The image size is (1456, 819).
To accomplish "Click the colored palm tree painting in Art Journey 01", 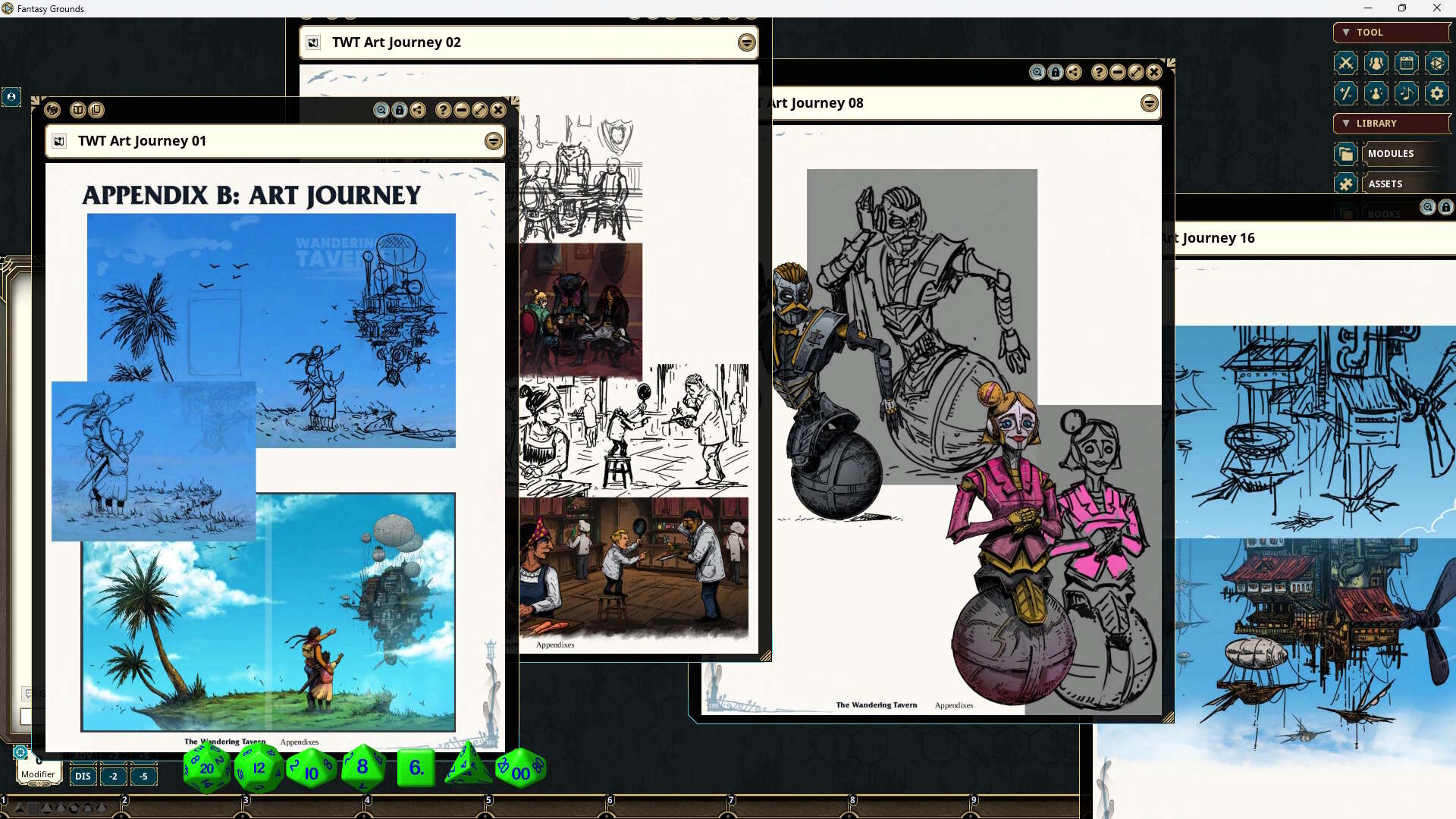I will tap(268, 613).
